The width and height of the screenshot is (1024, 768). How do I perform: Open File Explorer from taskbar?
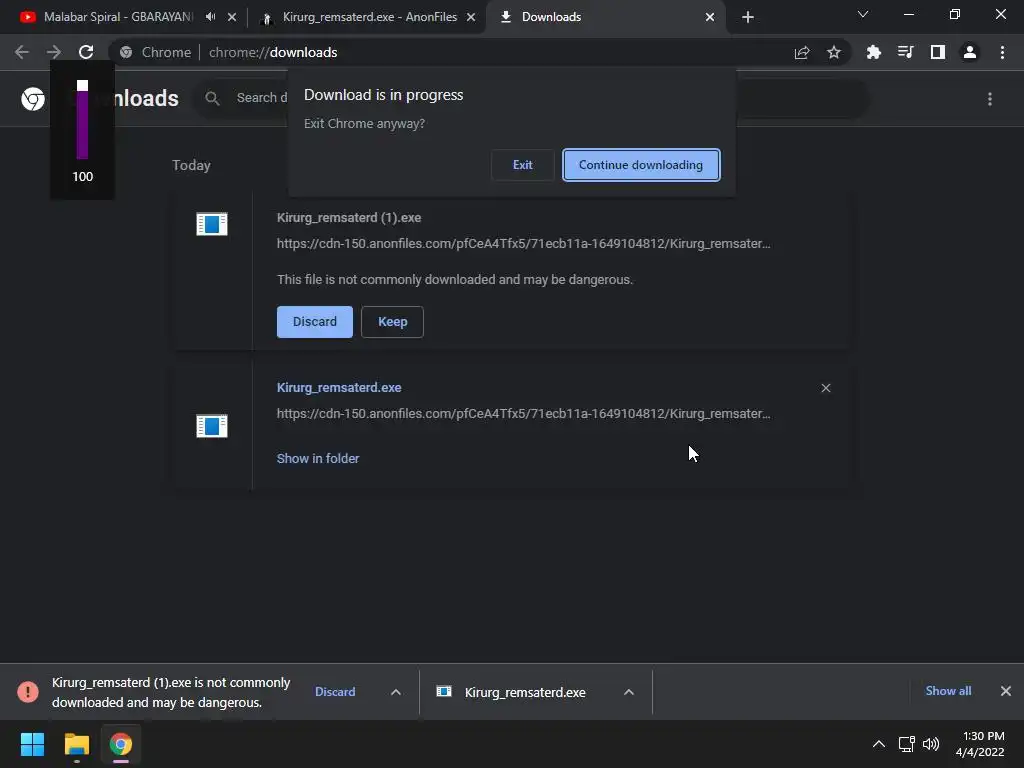point(76,744)
